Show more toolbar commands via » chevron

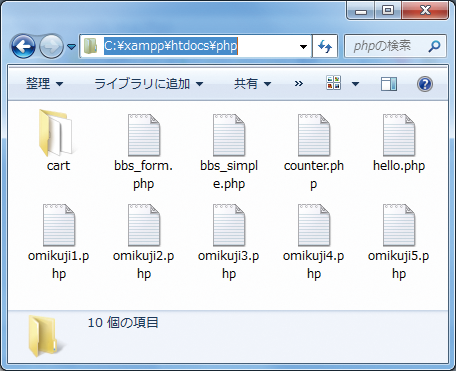point(299,83)
